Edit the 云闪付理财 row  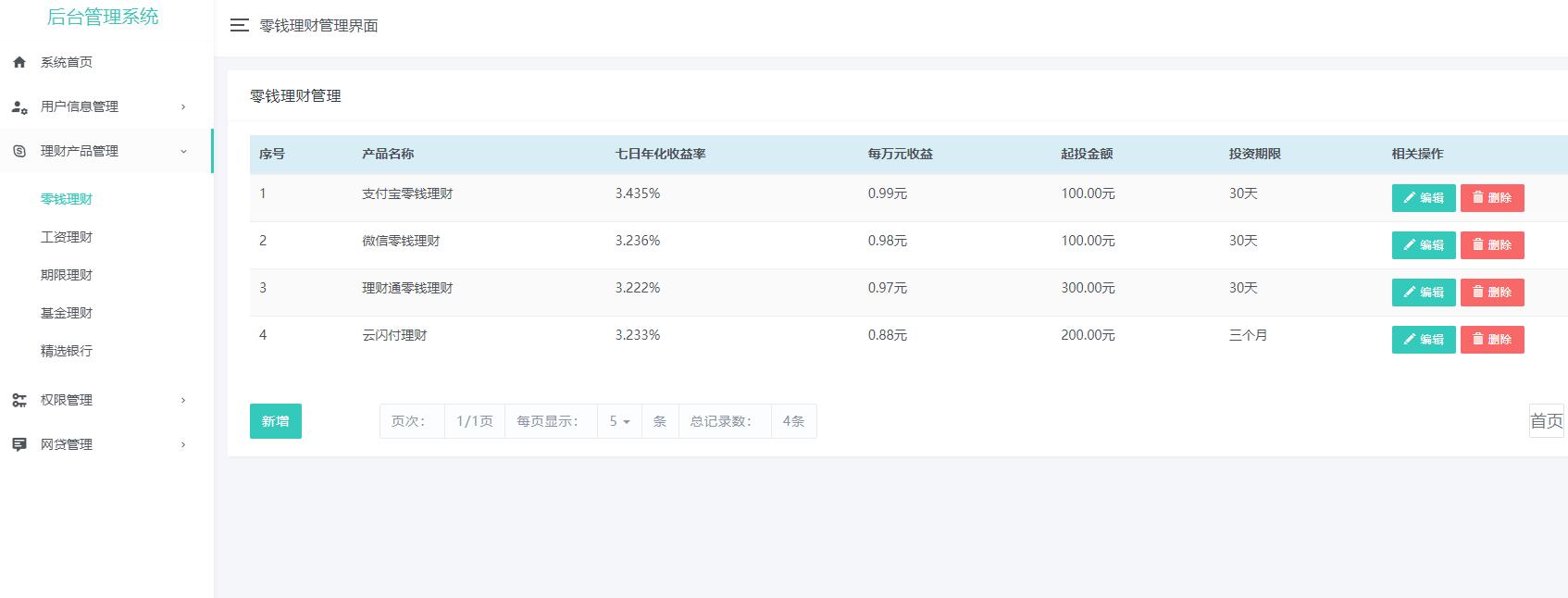point(1424,340)
